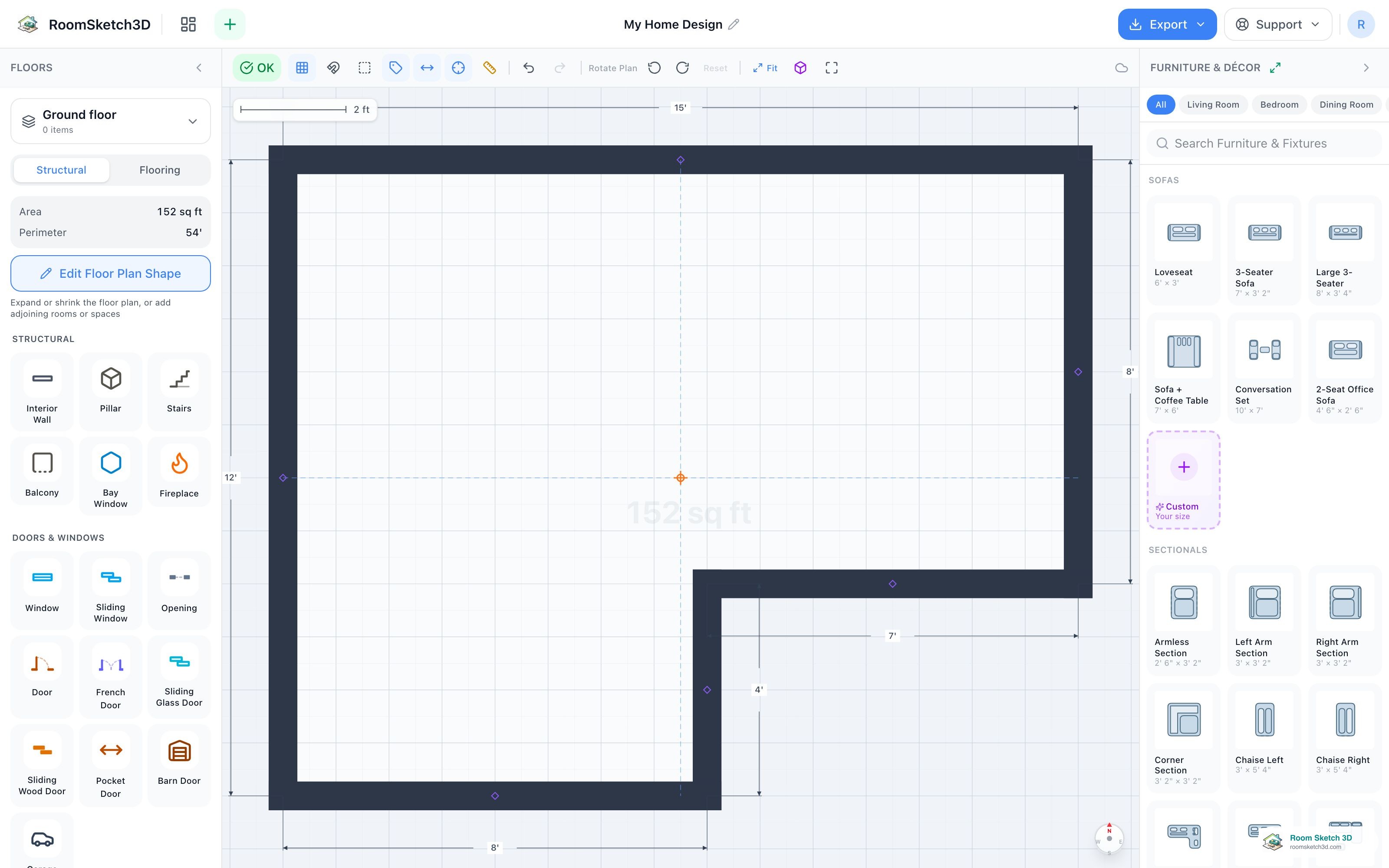
Task: Open the Support dropdown menu
Action: 1277,24
